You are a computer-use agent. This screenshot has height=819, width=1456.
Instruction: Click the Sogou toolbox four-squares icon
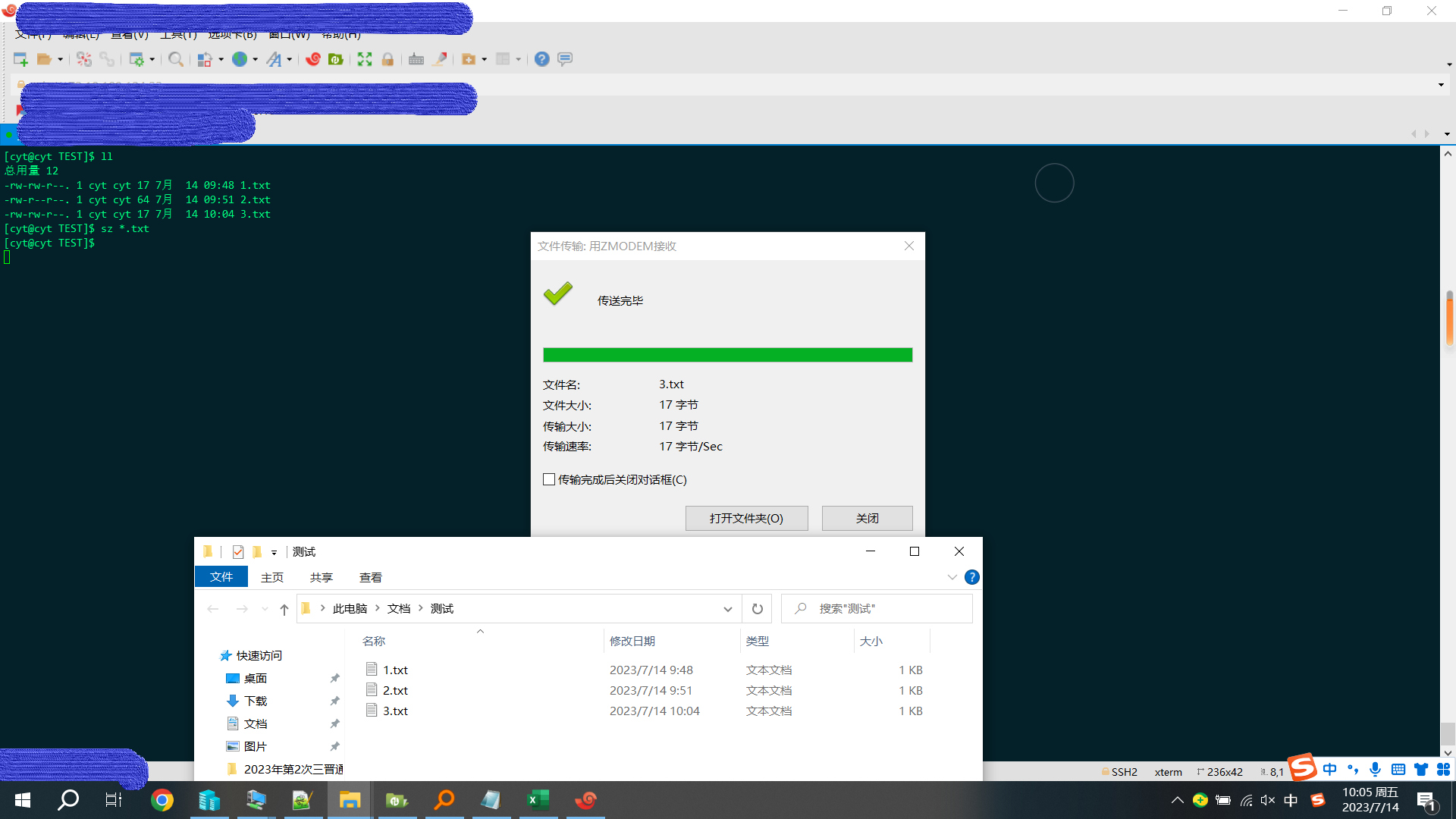(x=1443, y=770)
